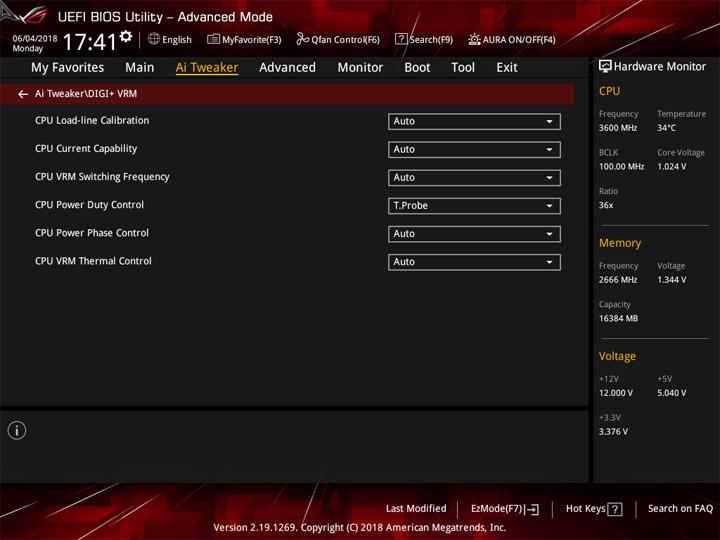Click the Hardware Monitor title
This screenshot has height=540, width=720.
point(659,67)
